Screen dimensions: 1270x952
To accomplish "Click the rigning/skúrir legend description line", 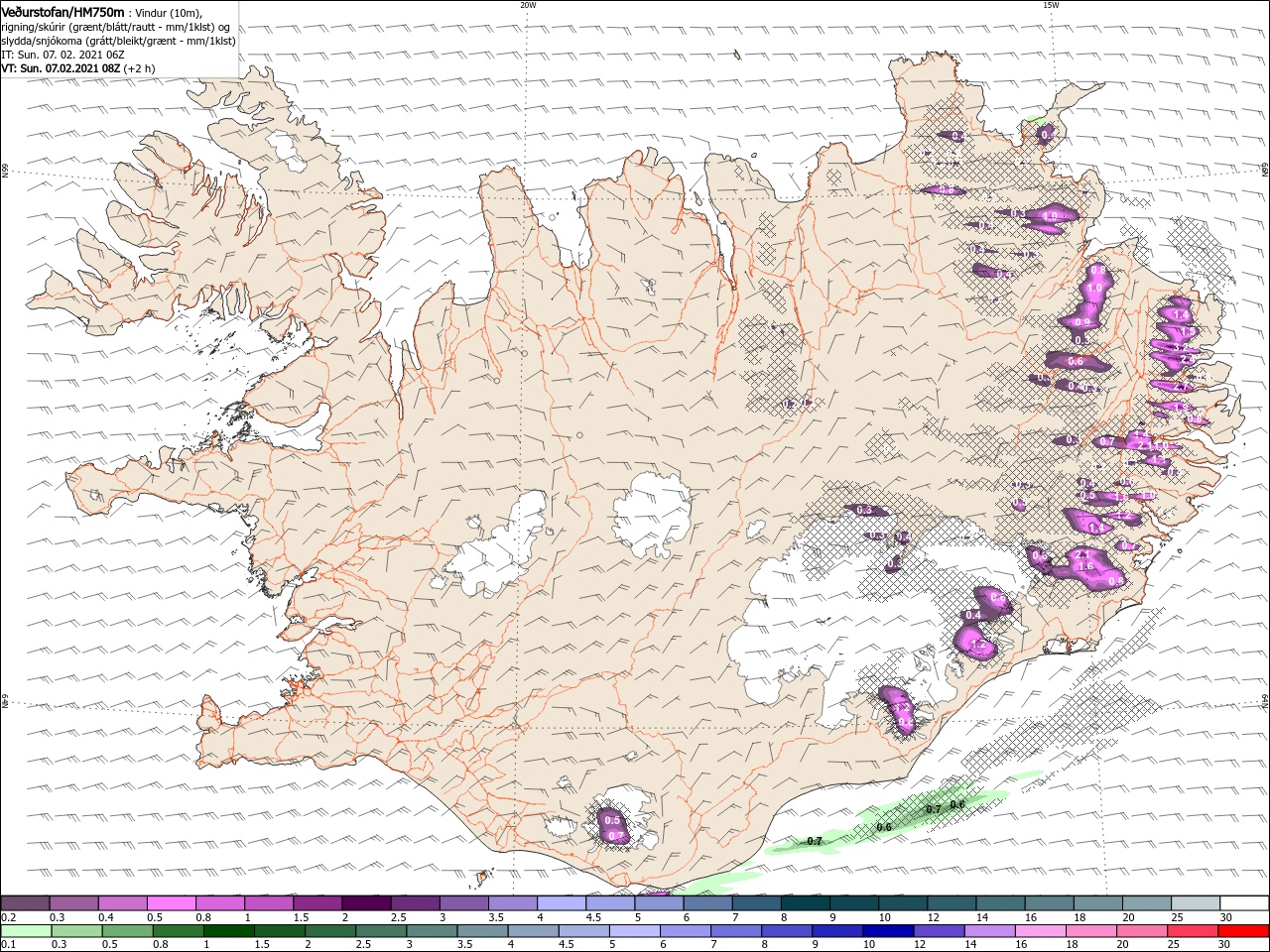I will (x=116, y=27).
